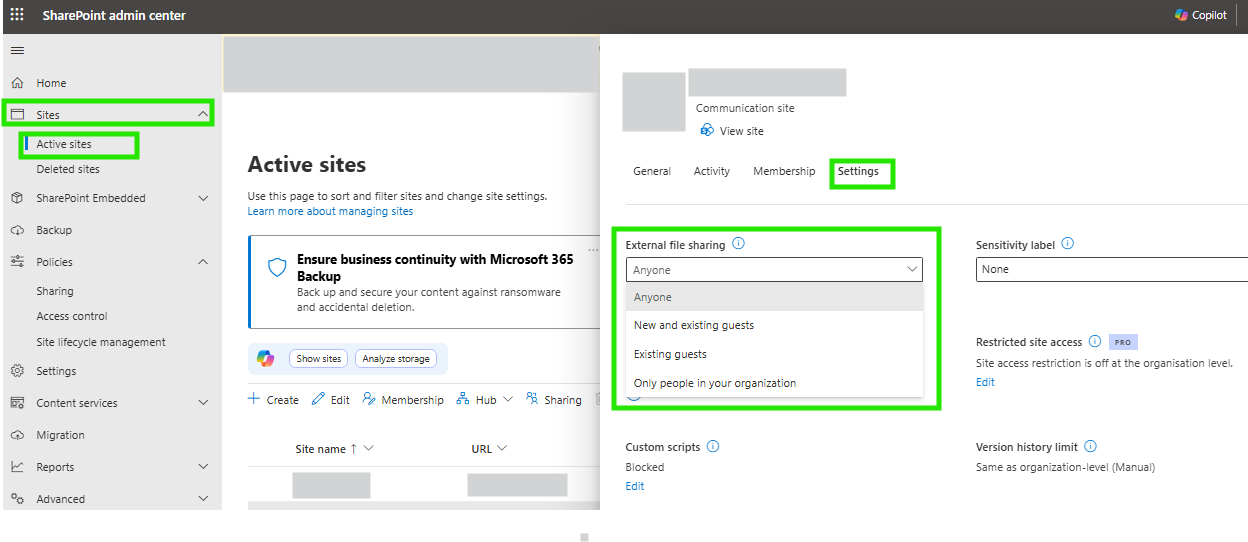Click the Analyze storage button

click(x=396, y=359)
